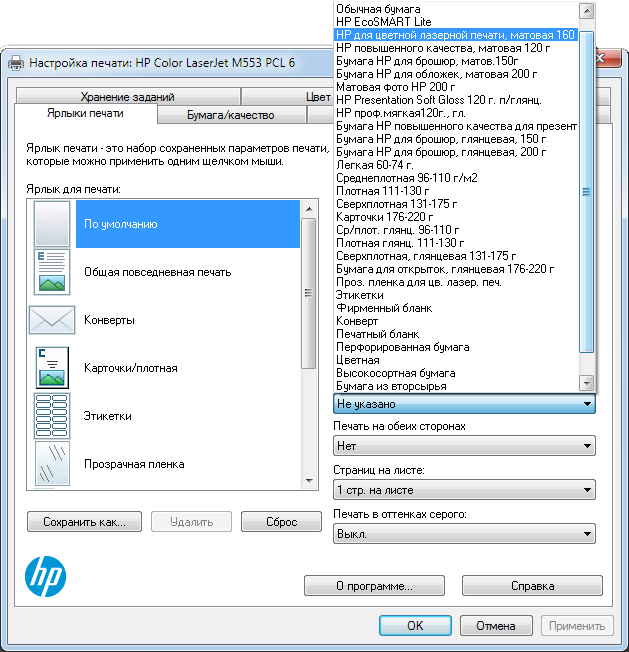Select По умолчанию print shortcut
Viewport: 629px width, 652px height.
point(187,224)
